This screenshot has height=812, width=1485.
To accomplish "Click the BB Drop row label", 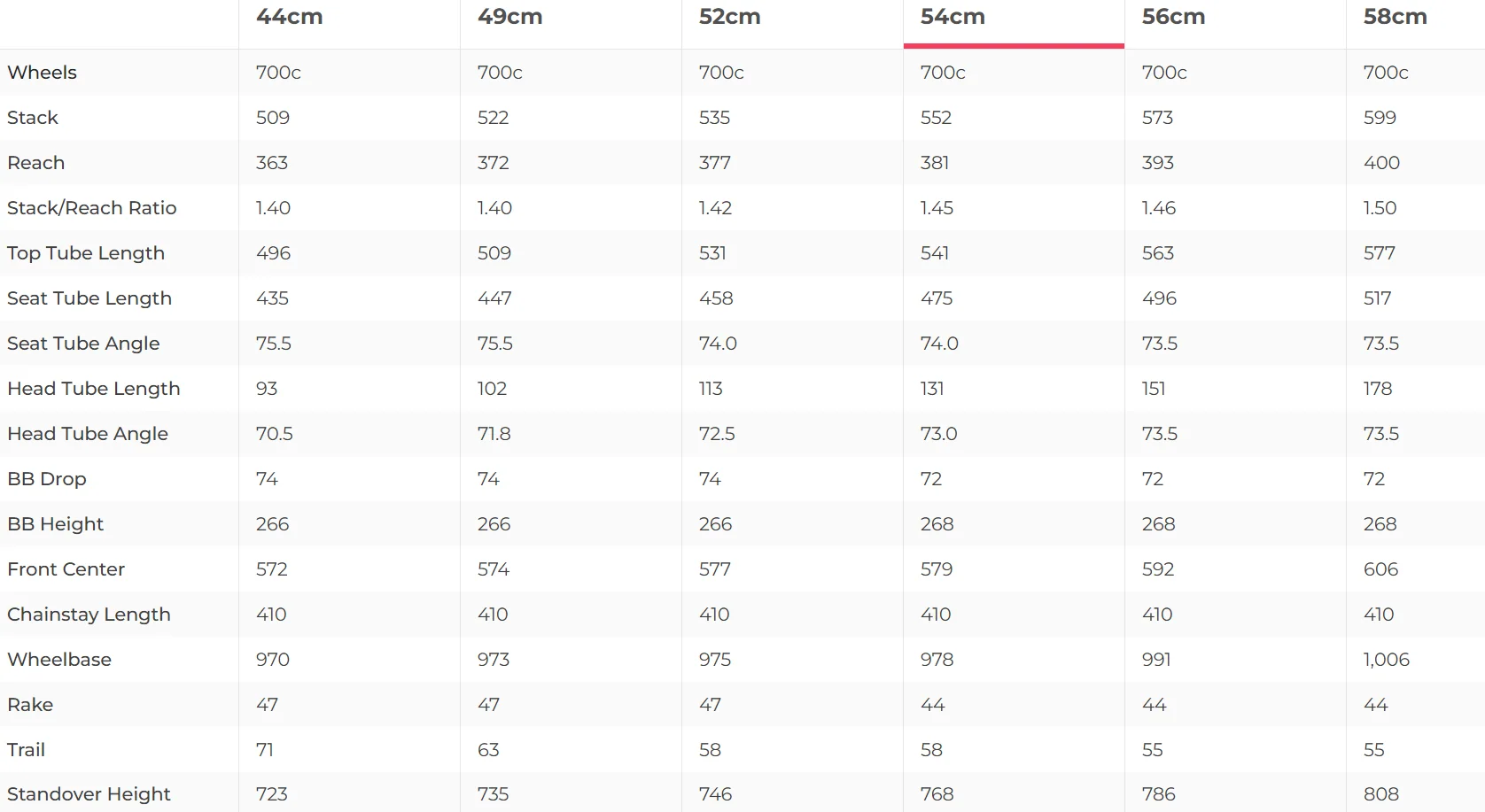I will [x=47, y=479].
